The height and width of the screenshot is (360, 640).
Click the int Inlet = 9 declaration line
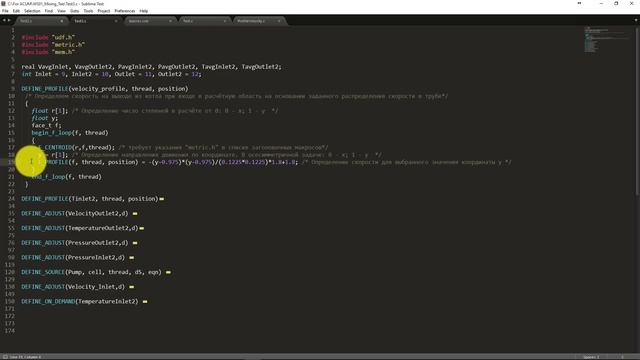click(x=111, y=74)
